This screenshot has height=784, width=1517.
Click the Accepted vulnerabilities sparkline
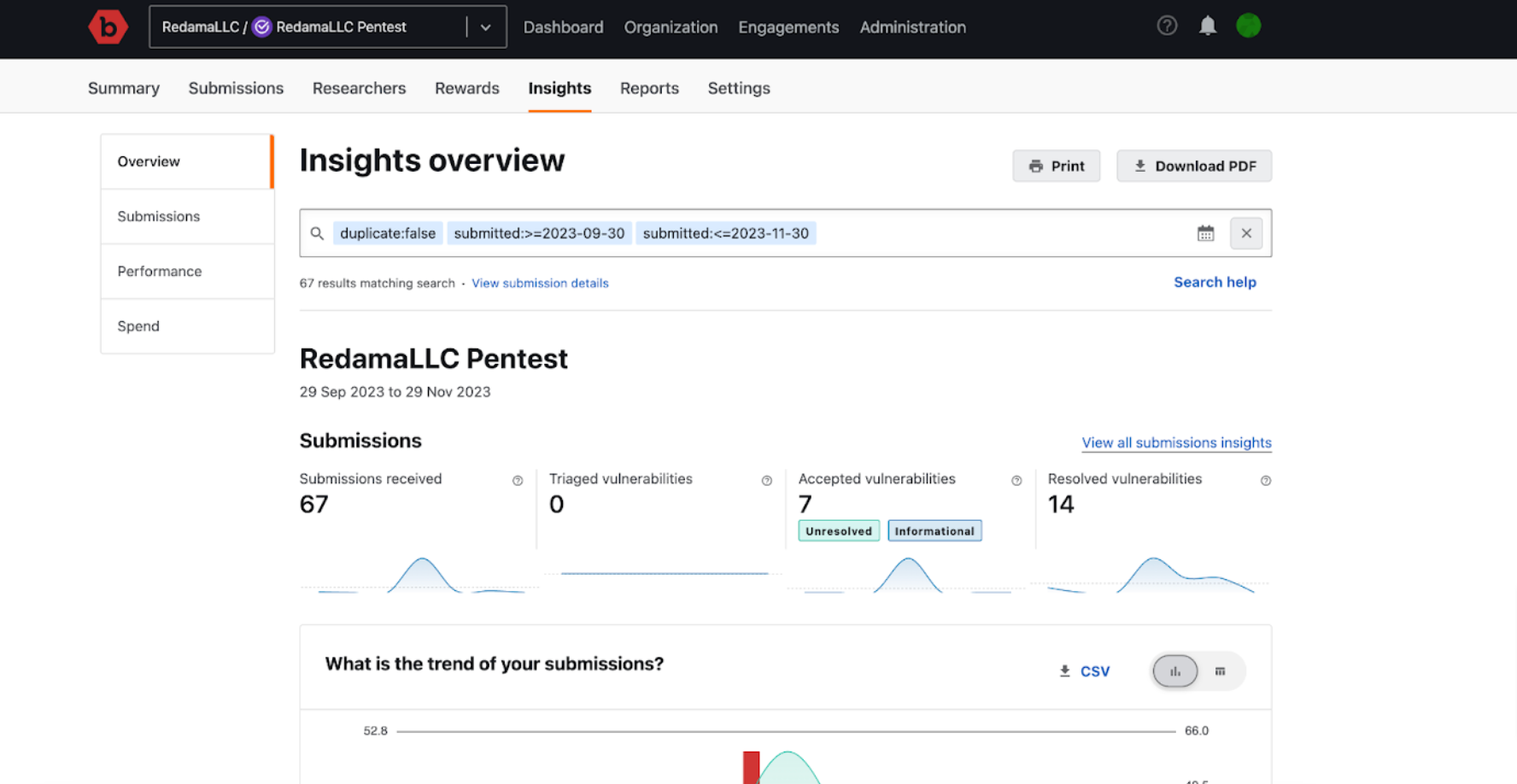pyautogui.click(x=907, y=575)
